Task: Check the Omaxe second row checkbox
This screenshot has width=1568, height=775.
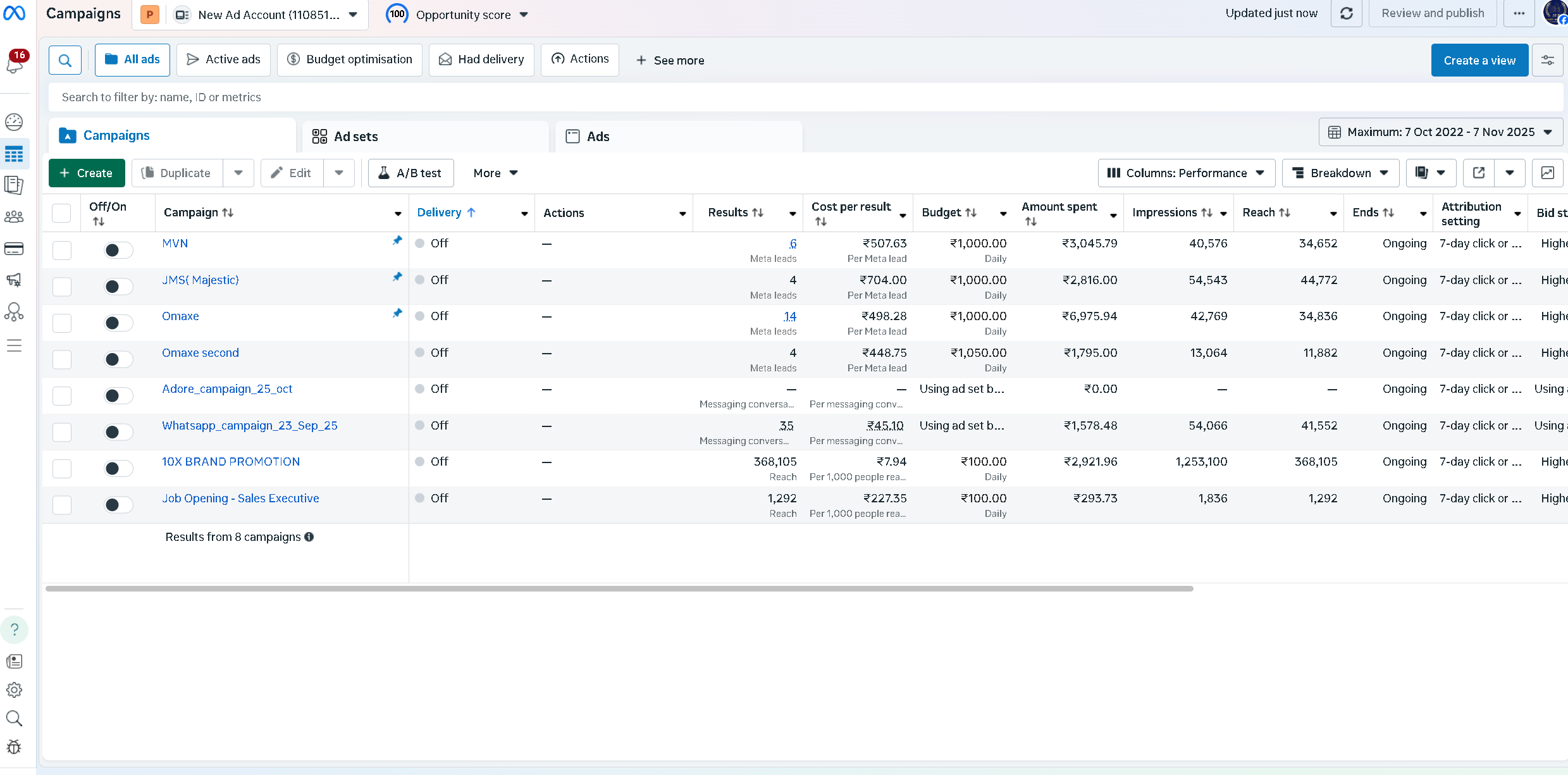Action: 62,359
